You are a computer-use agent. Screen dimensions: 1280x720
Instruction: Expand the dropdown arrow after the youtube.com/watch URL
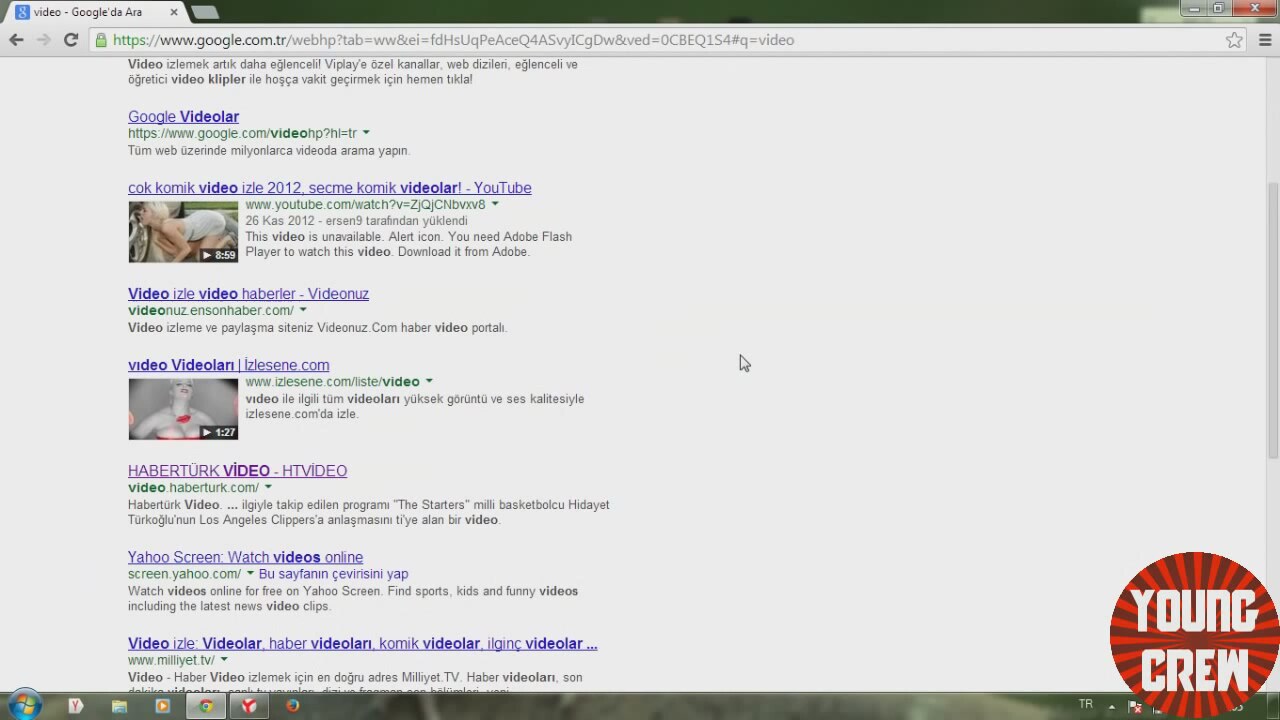494,204
